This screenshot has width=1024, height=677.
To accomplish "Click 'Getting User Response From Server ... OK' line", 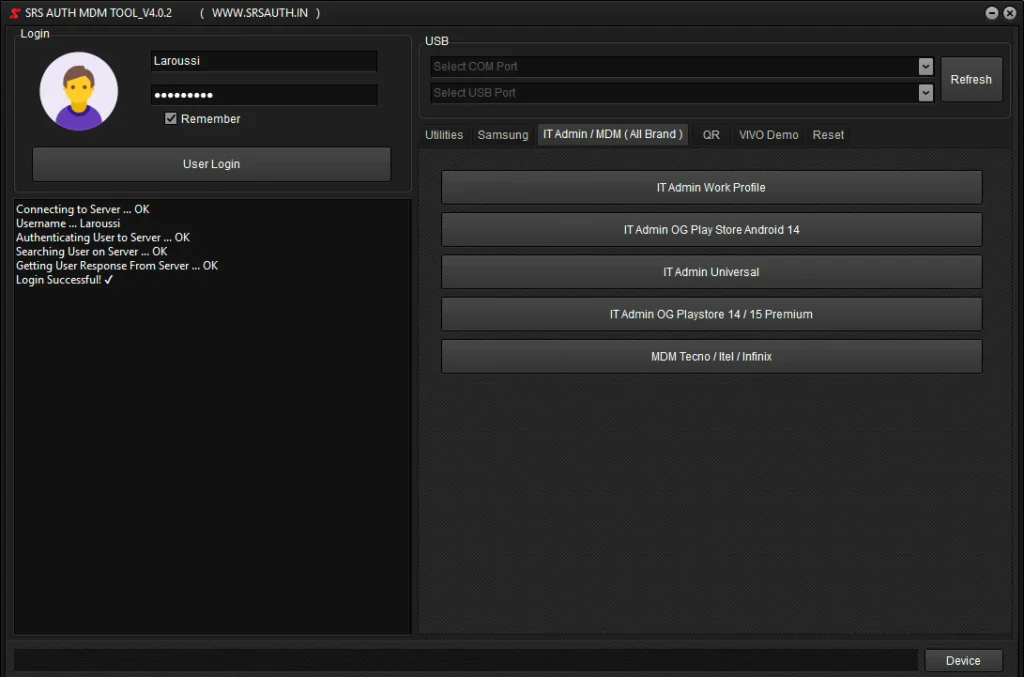I will click(x=117, y=266).
